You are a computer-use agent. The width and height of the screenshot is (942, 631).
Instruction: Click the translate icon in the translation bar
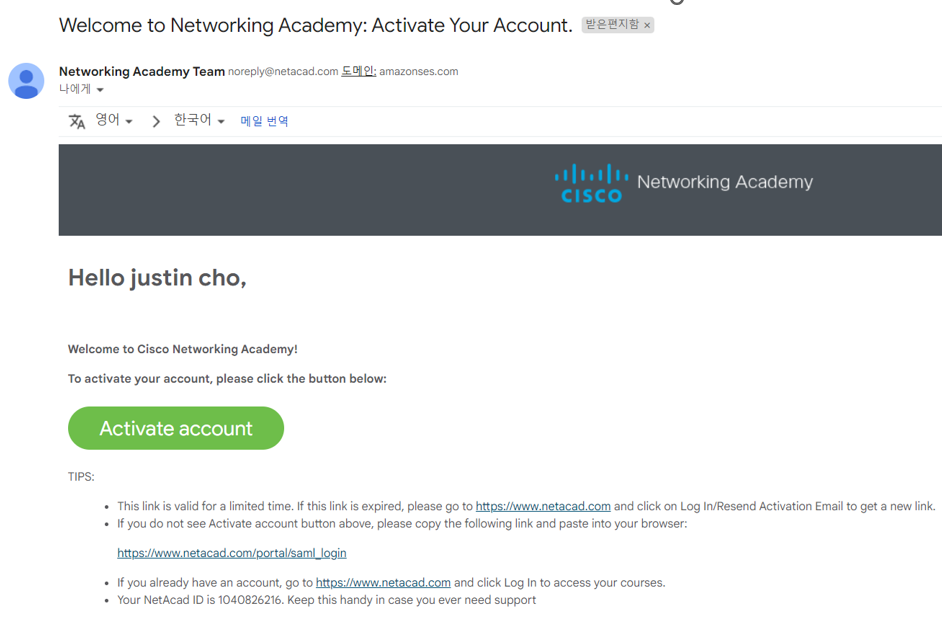click(x=77, y=121)
